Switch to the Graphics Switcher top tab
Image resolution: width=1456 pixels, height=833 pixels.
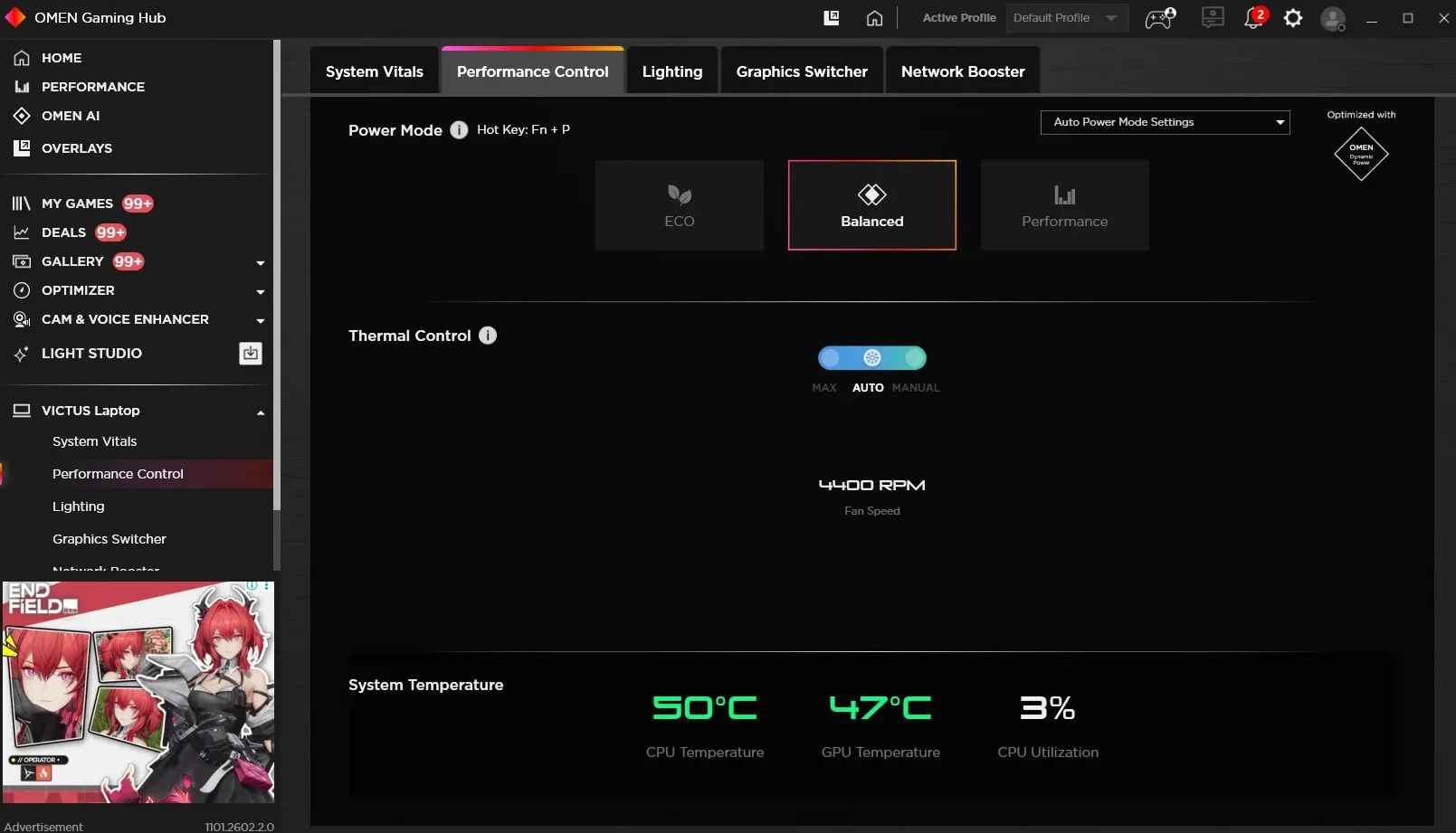tap(802, 71)
